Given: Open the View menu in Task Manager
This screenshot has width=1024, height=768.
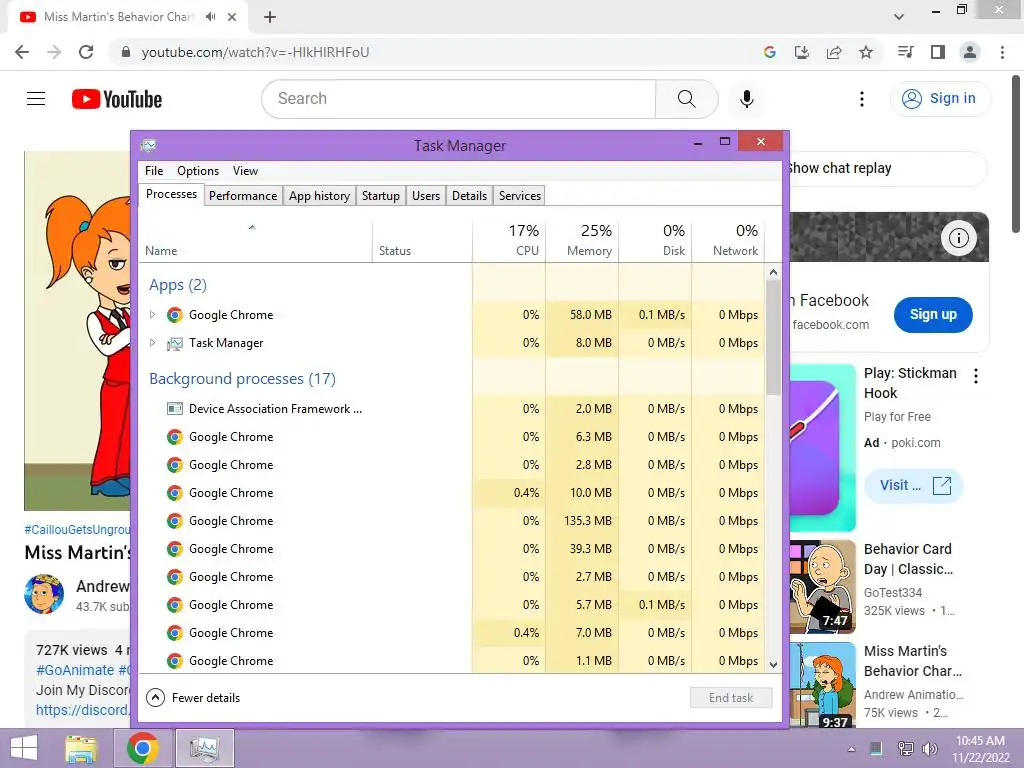Looking at the screenshot, I should [x=246, y=171].
